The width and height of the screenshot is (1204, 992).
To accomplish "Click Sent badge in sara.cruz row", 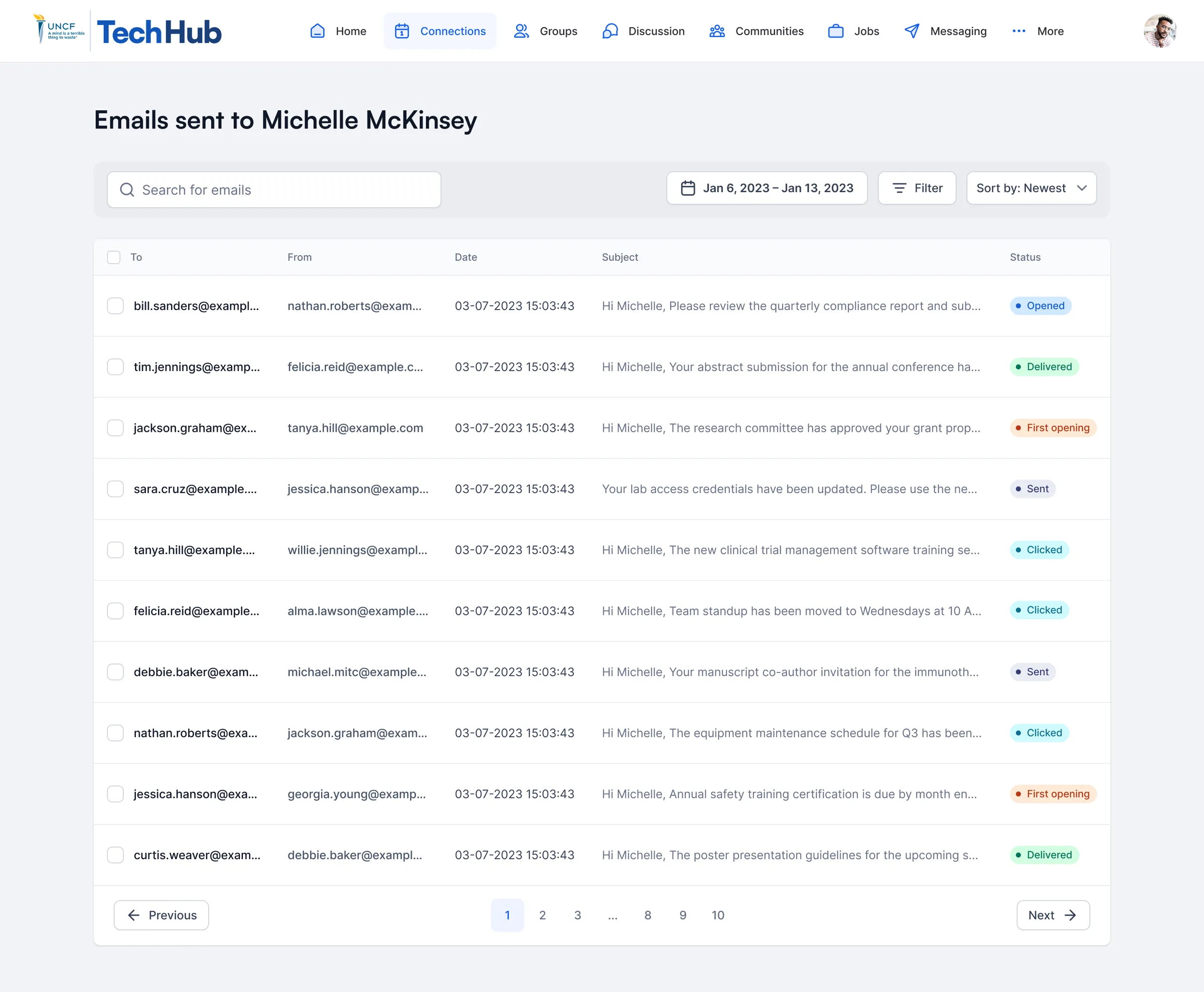I will (x=1032, y=488).
